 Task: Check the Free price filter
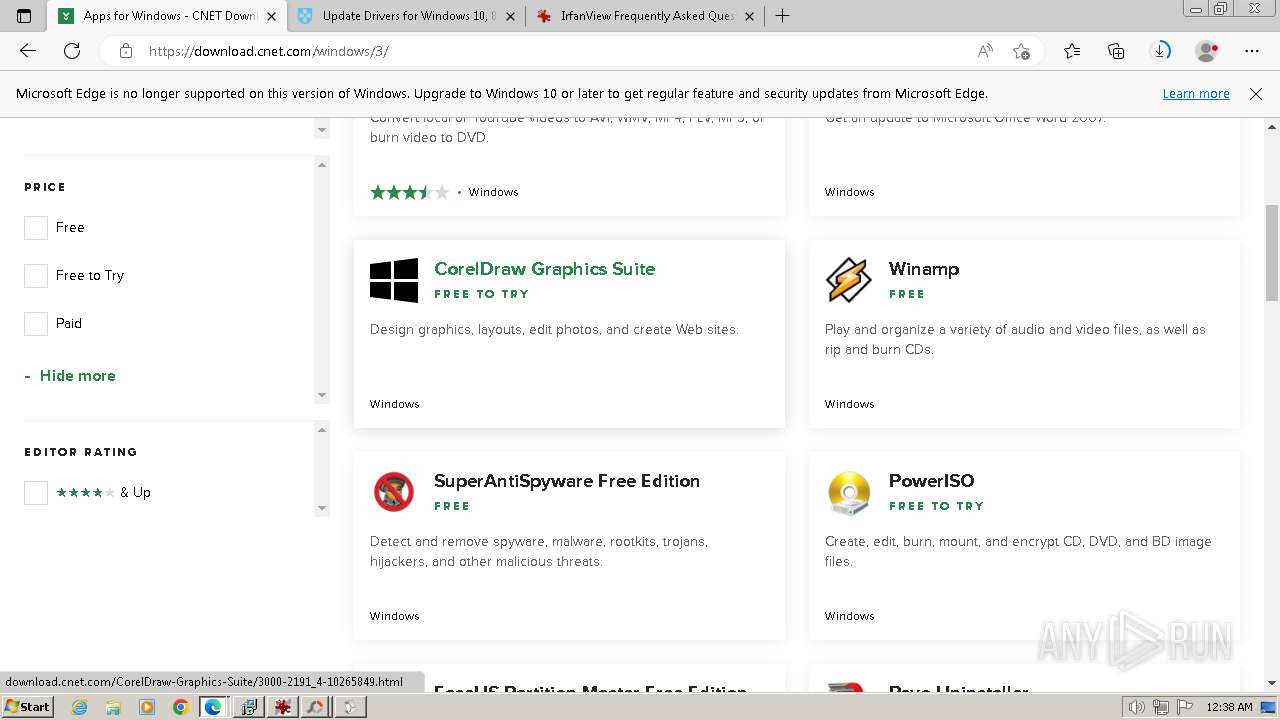click(36, 228)
